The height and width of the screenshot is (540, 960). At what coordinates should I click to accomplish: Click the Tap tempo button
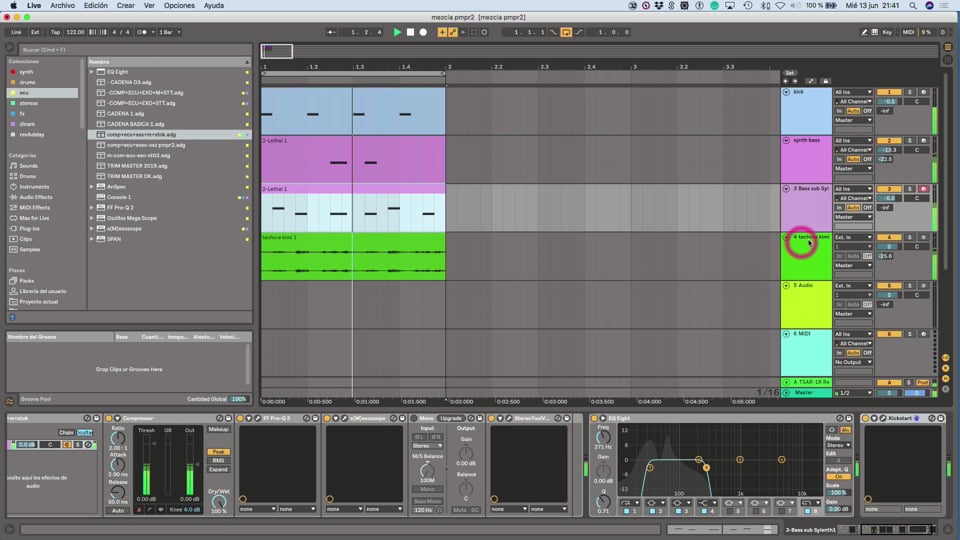pos(55,32)
